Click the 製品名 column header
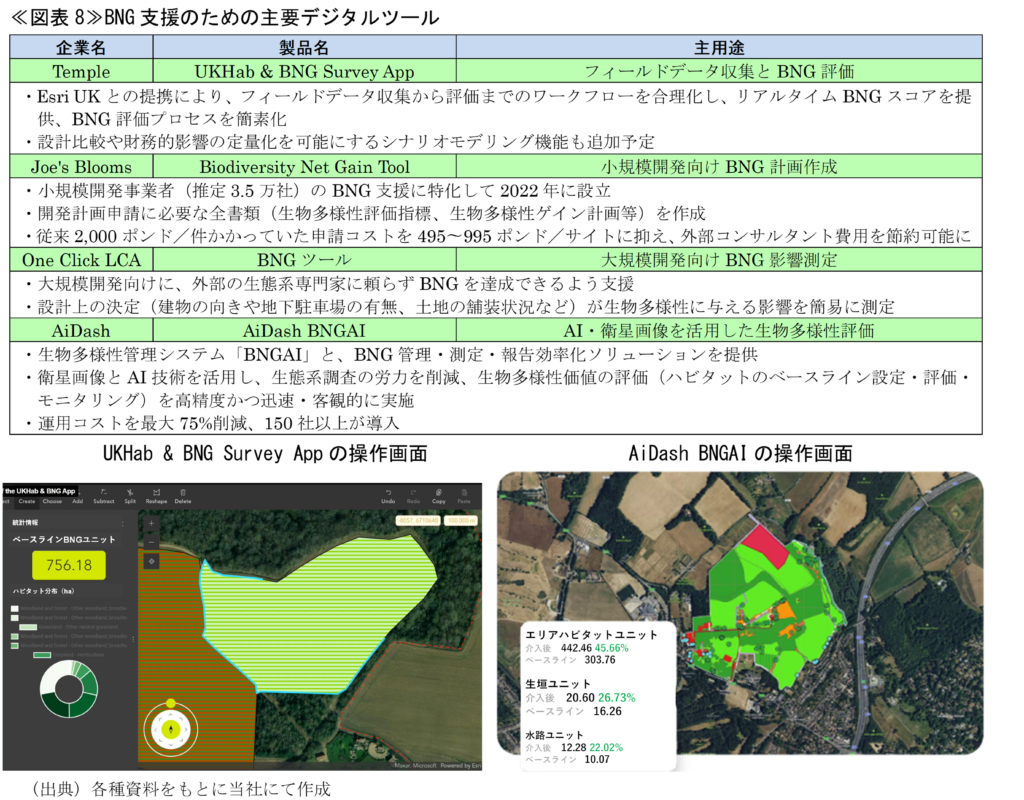The width and height of the screenshot is (1024, 800). (x=304, y=48)
